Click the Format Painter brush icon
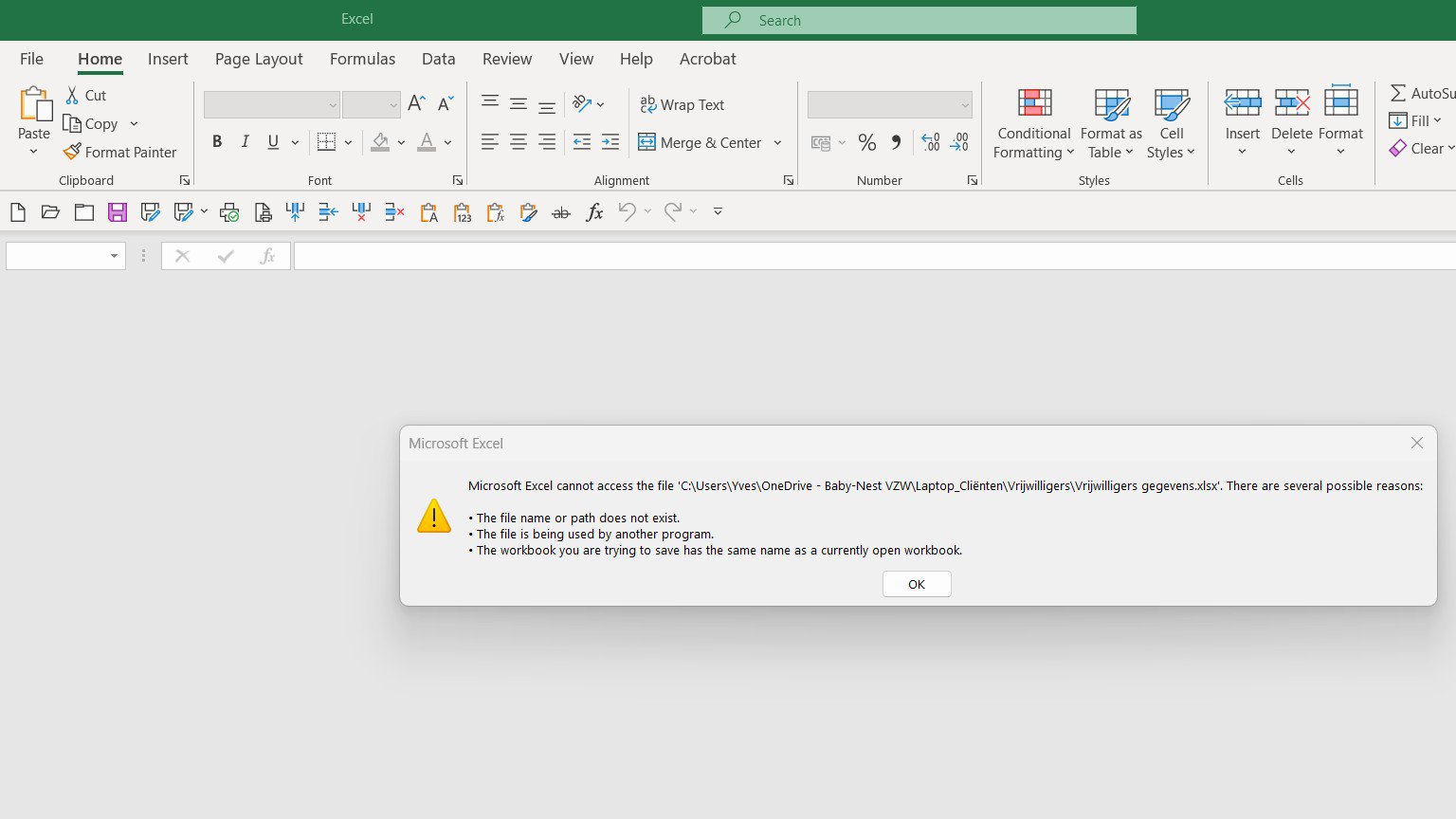This screenshot has width=1456, height=819. 72,152
